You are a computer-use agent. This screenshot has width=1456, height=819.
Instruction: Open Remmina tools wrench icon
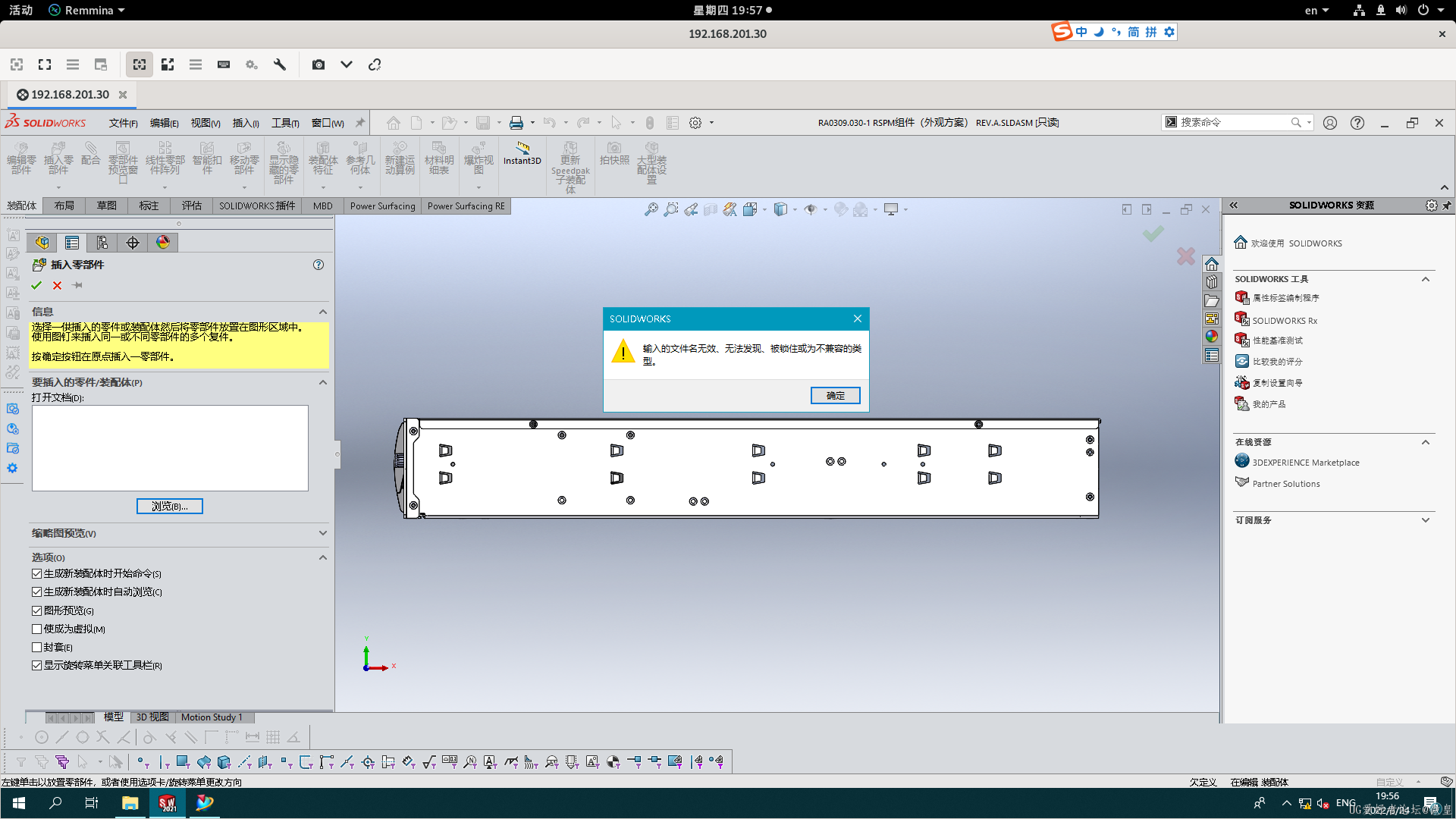click(280, 65)
